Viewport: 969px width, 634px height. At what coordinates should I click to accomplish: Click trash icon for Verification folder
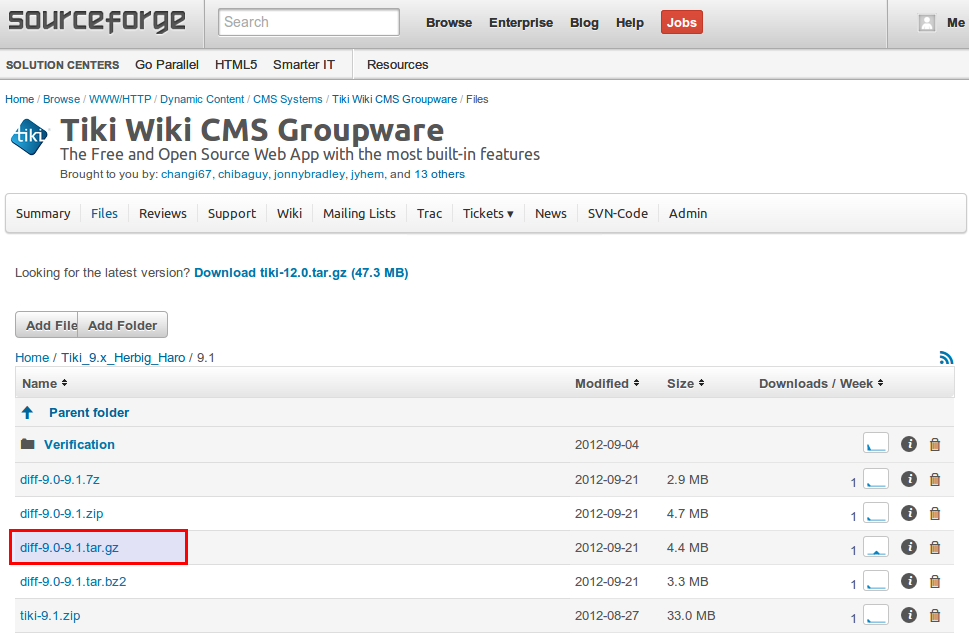[935, 445]
